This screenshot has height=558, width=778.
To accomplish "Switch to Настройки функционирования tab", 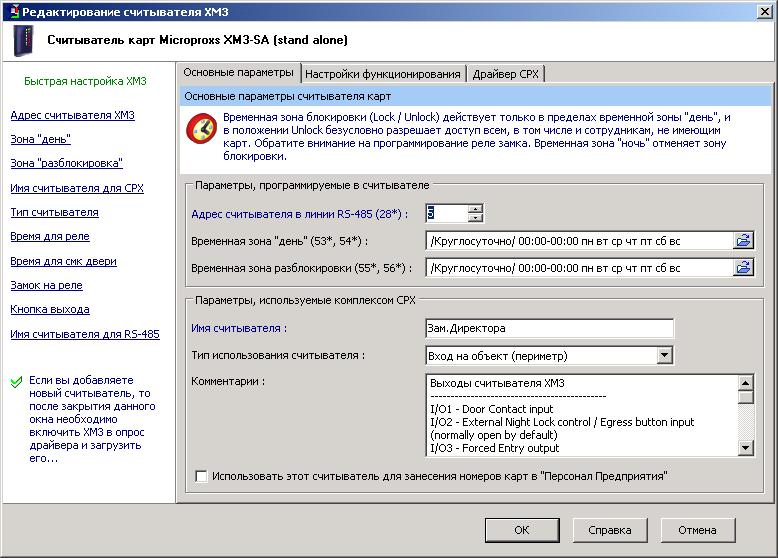I will click(x=383, y=74).
